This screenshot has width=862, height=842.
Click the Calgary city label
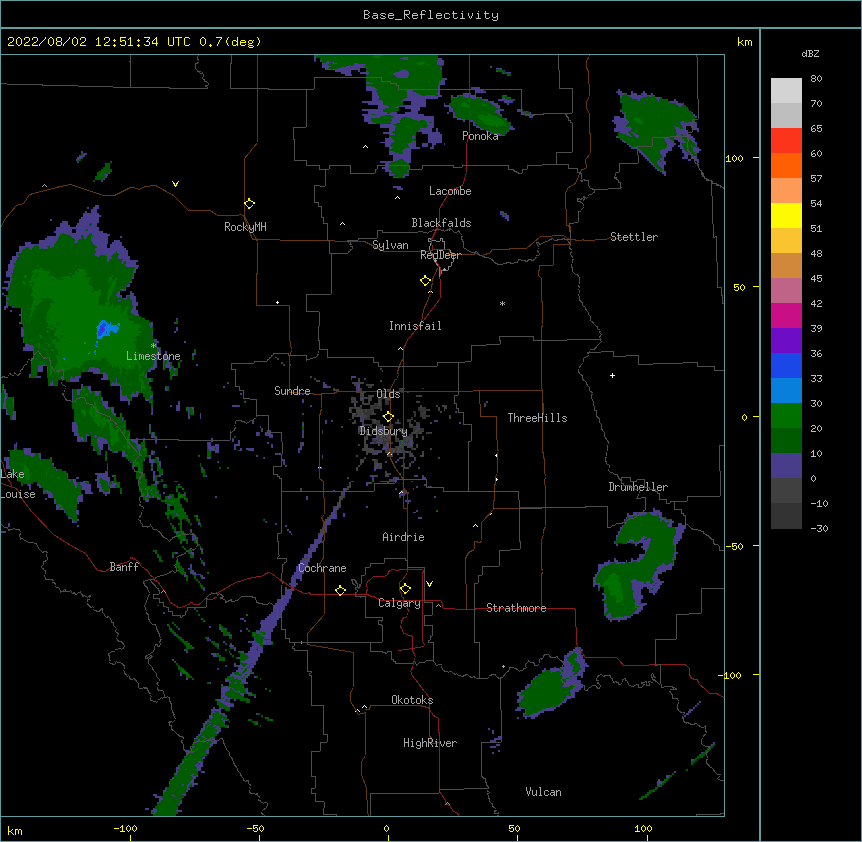coord(399,603)
